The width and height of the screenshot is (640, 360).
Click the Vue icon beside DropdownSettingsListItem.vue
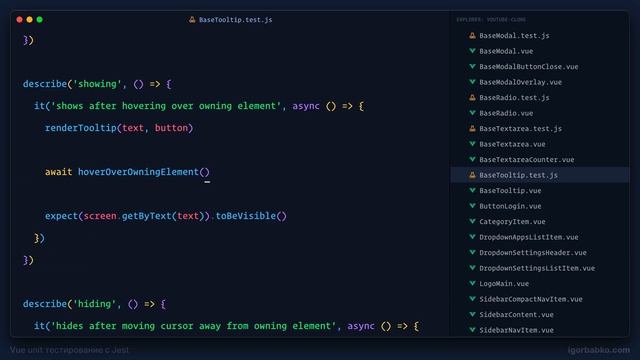(472, 268)
